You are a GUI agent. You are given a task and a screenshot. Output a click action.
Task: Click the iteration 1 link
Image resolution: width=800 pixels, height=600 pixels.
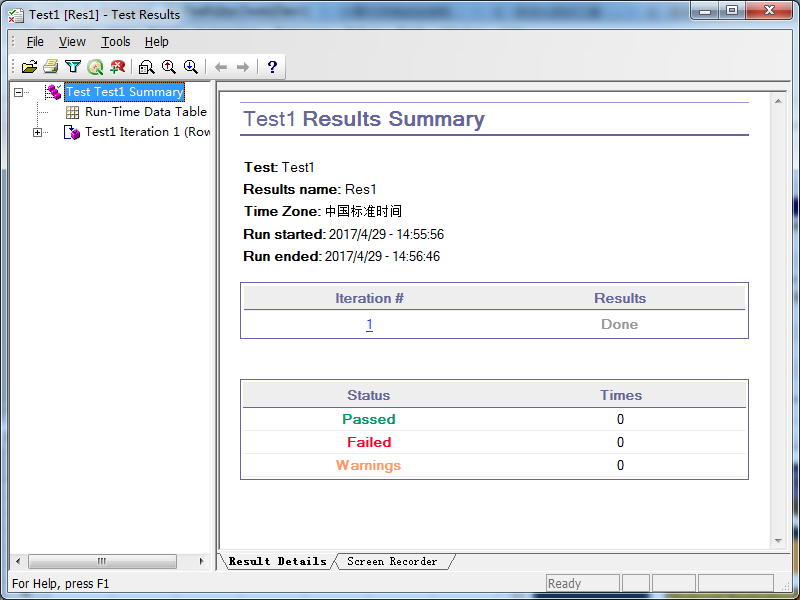(x=369, y=325)
